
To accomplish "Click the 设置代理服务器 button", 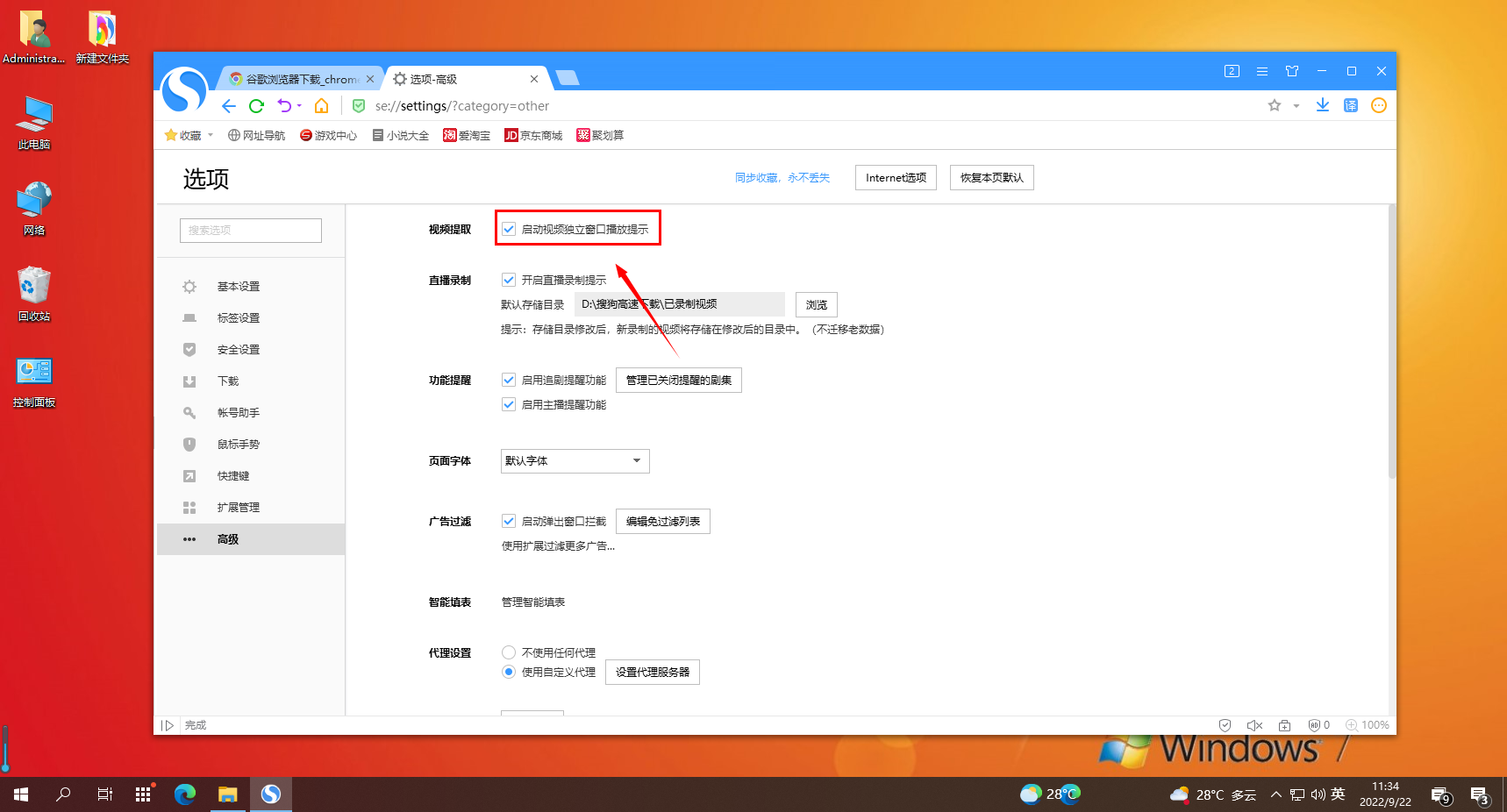I will (x=653, y=672).
